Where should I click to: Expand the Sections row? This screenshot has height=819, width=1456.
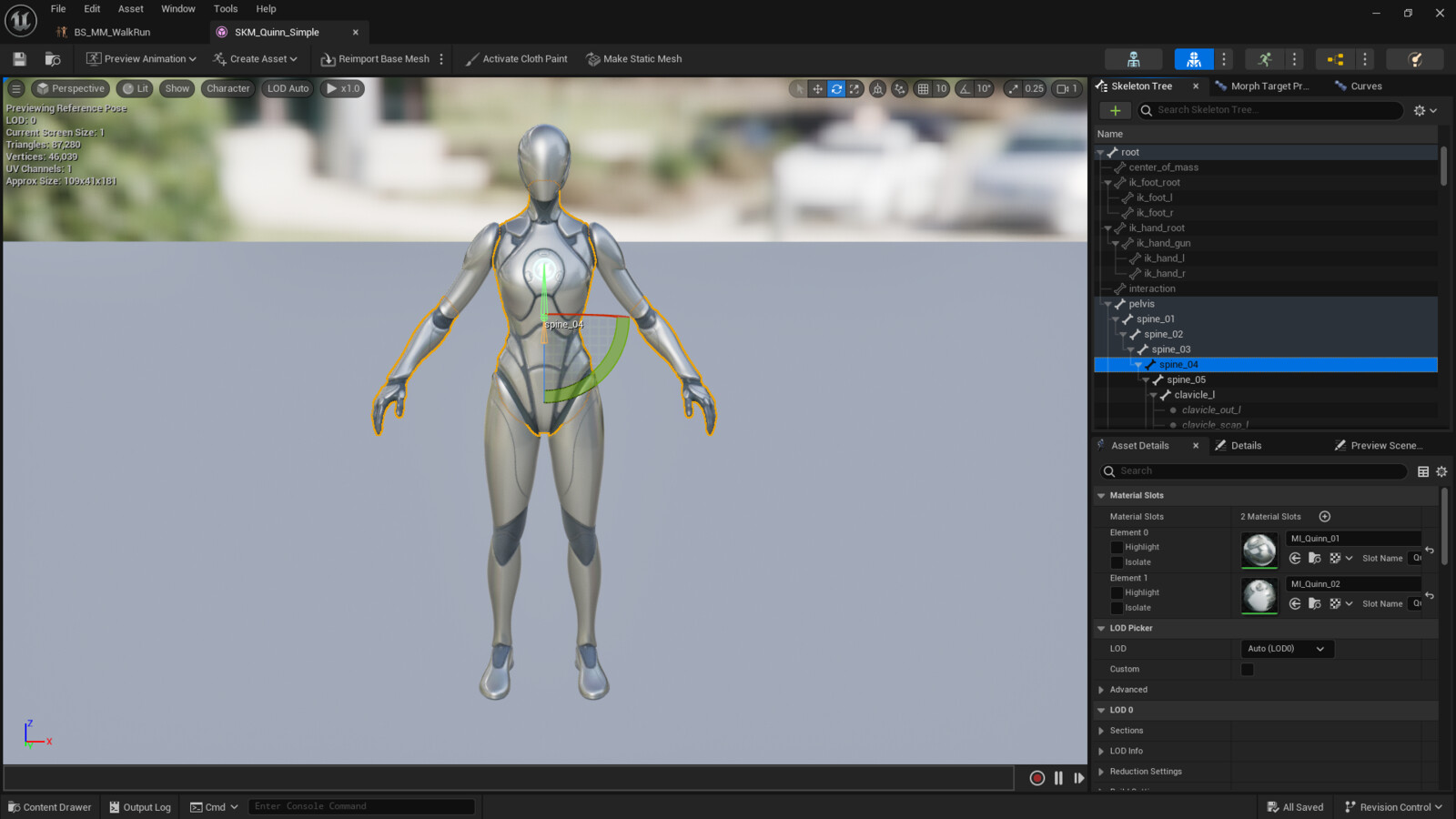1101,731
